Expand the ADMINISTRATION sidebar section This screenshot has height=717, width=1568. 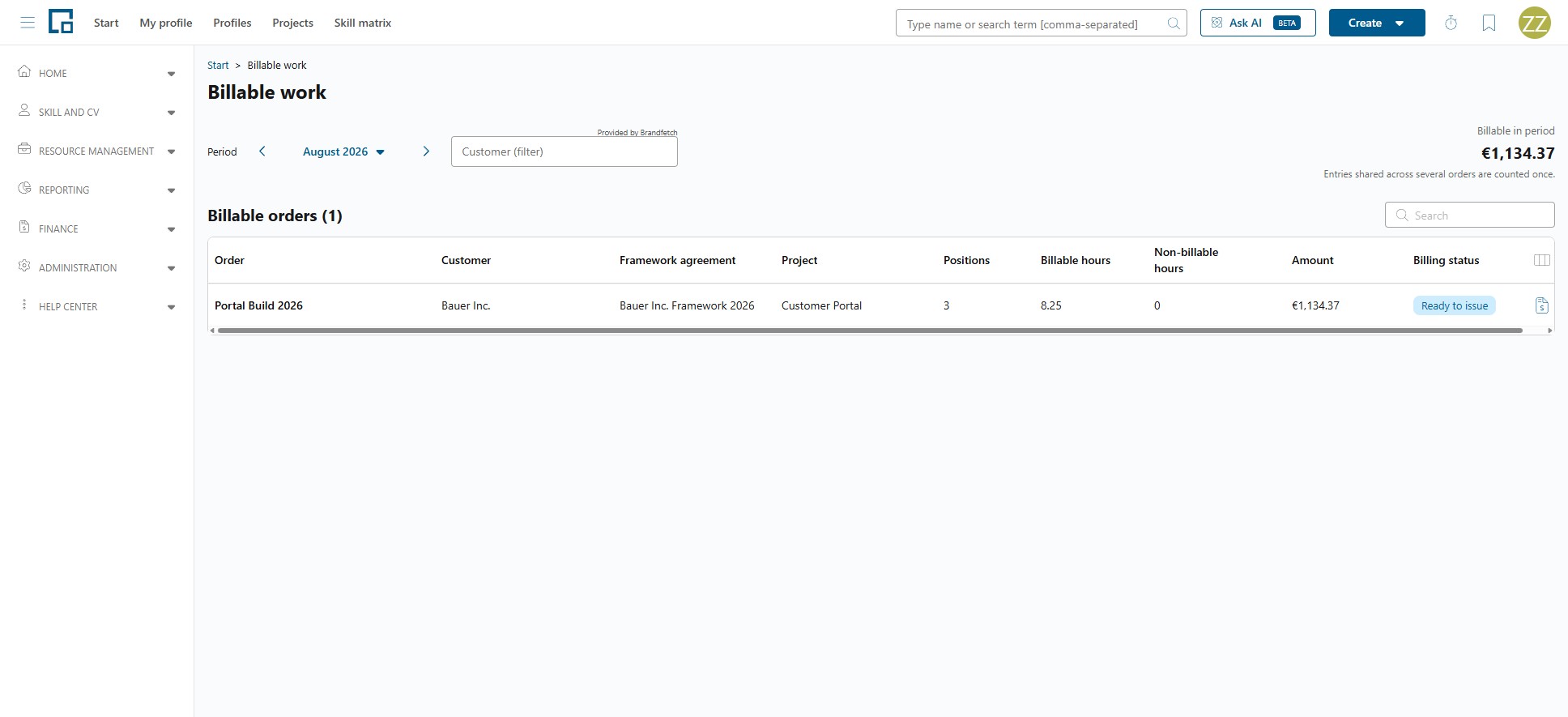point(171,268)
